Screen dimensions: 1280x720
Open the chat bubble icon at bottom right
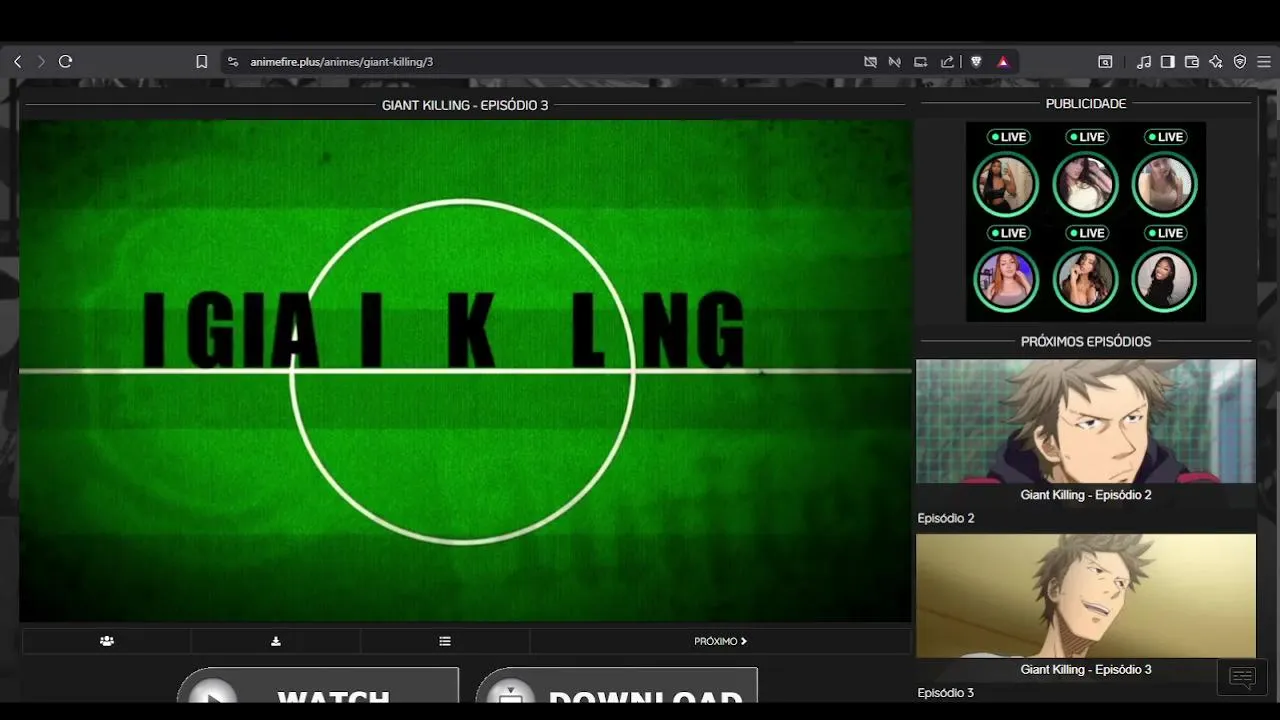pyautogui.click(x=1242, y=678)
